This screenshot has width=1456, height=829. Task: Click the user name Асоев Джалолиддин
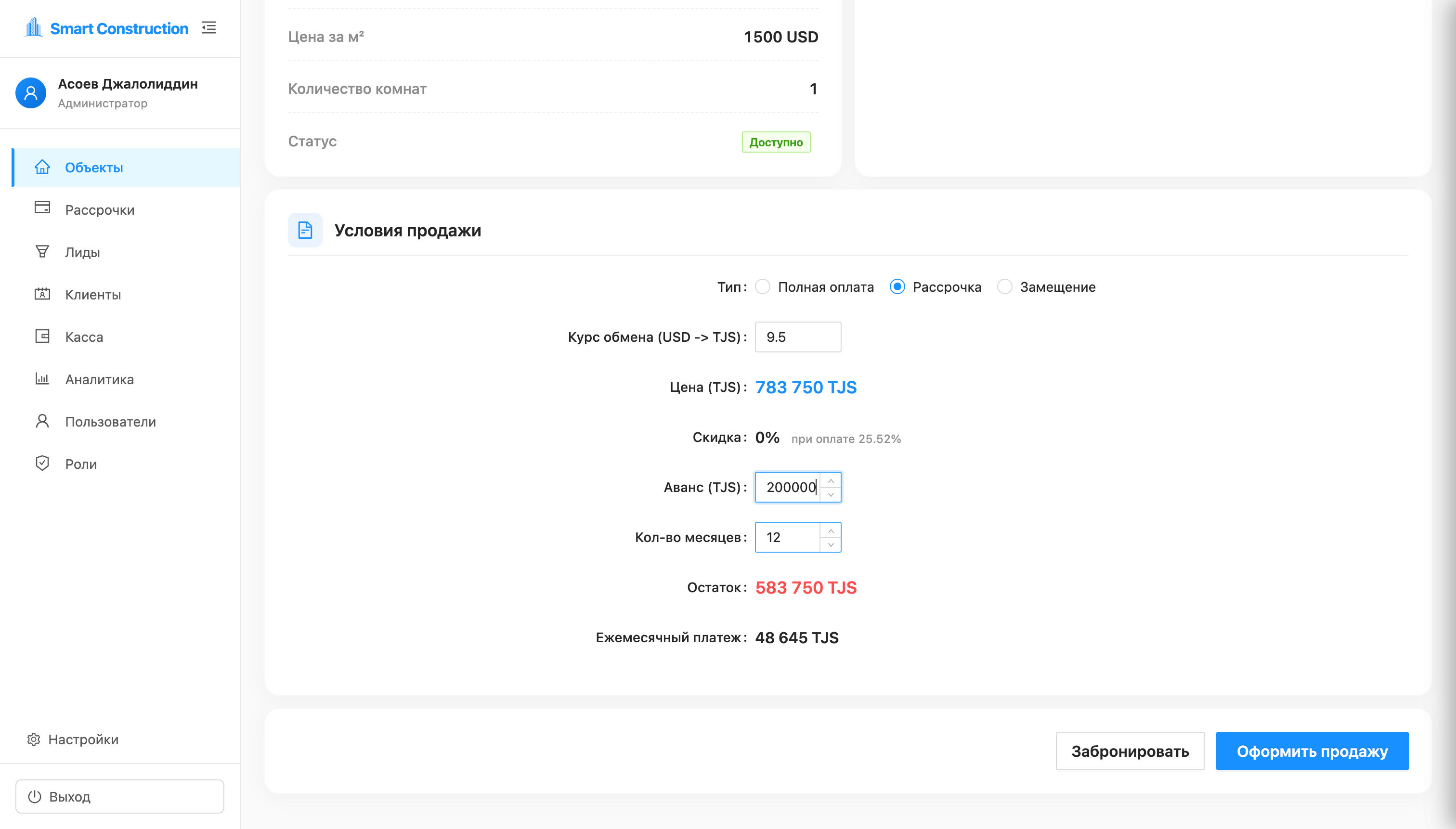pos(128,84)
